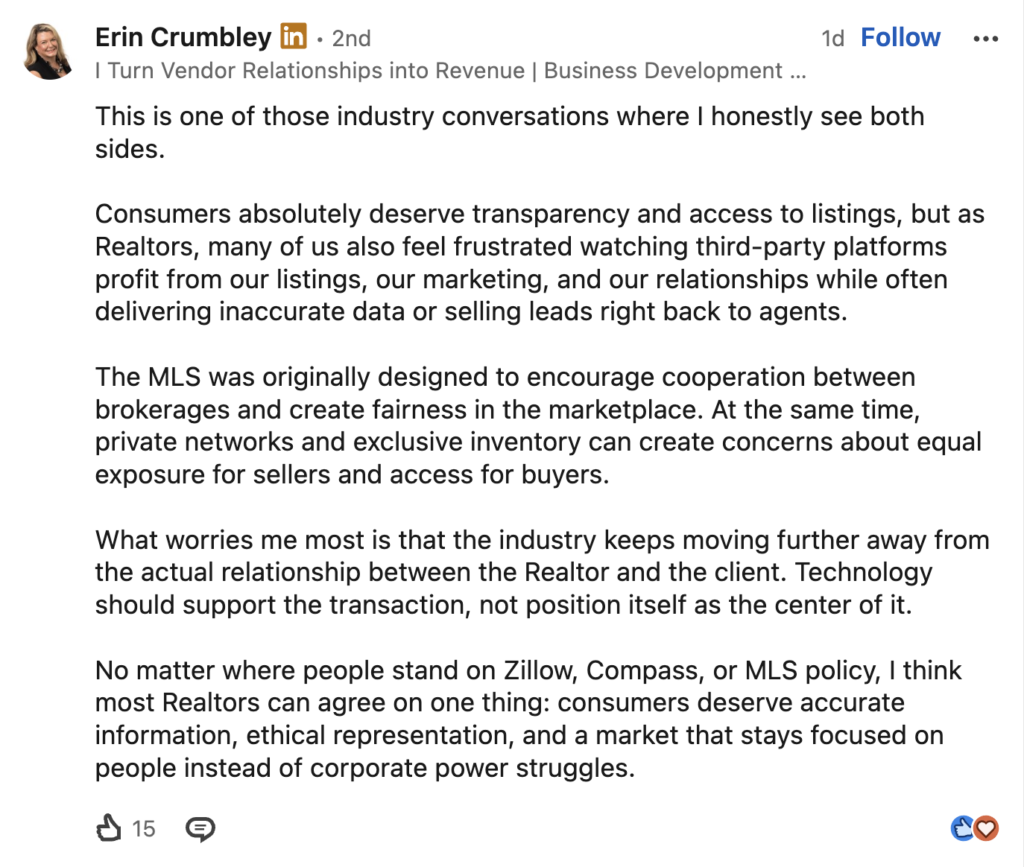Image resolution: width=1024 pixels, height=867 pixels.
Task: View the 15 likes count
Action: coord(144,828)
